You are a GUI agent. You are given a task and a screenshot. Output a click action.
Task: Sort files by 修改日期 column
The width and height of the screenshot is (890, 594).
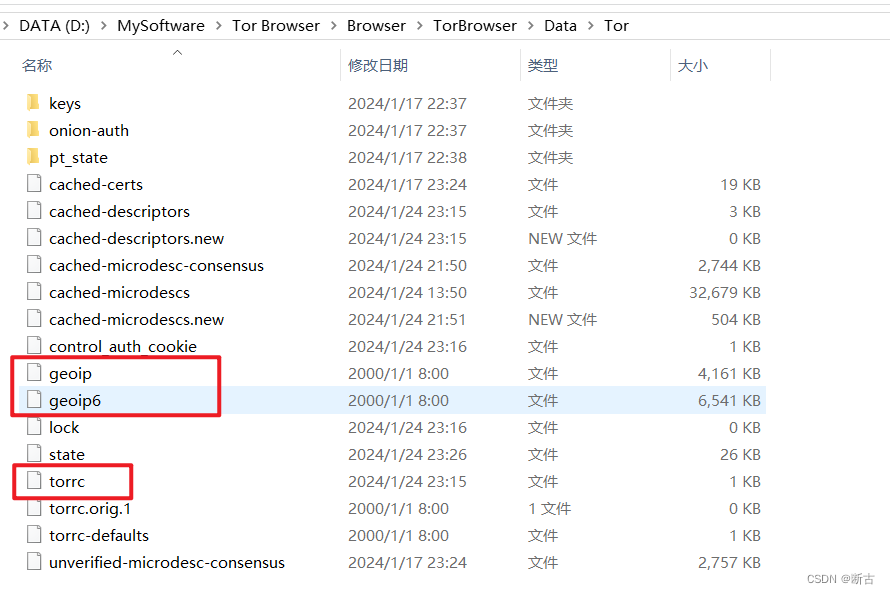point(380,64)
